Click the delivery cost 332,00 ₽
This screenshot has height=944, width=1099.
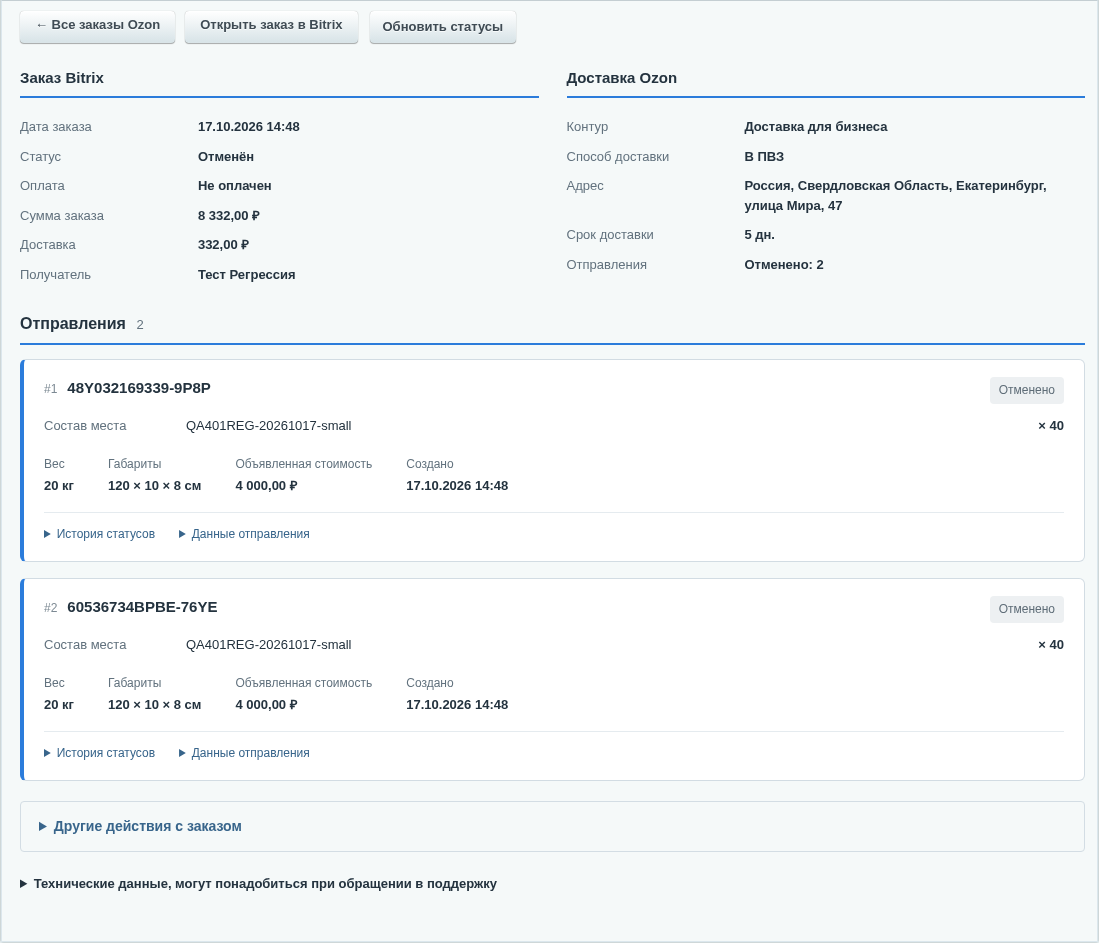point(224,245)
